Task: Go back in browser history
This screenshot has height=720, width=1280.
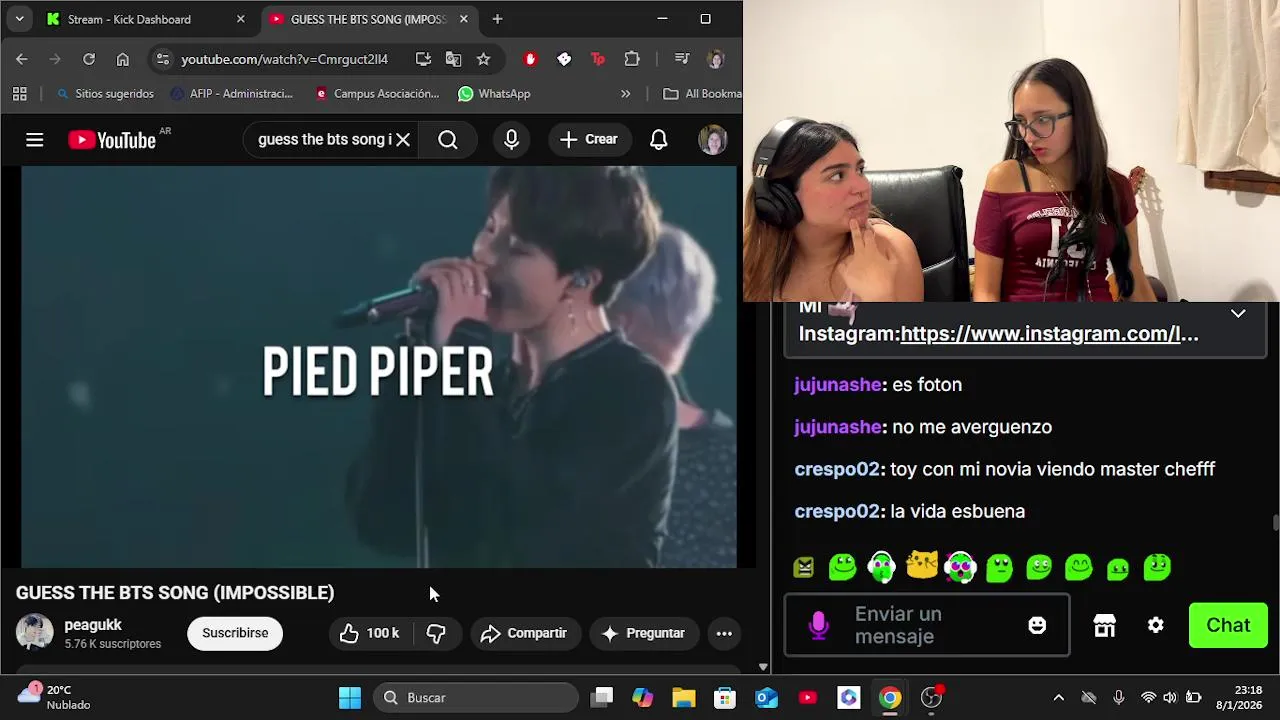Action: click(x=22, y=59)
